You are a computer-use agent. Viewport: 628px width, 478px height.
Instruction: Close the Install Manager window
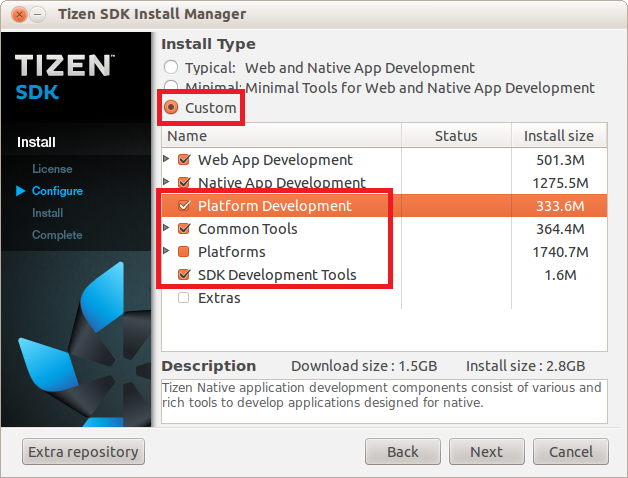(x=19, y=15)
